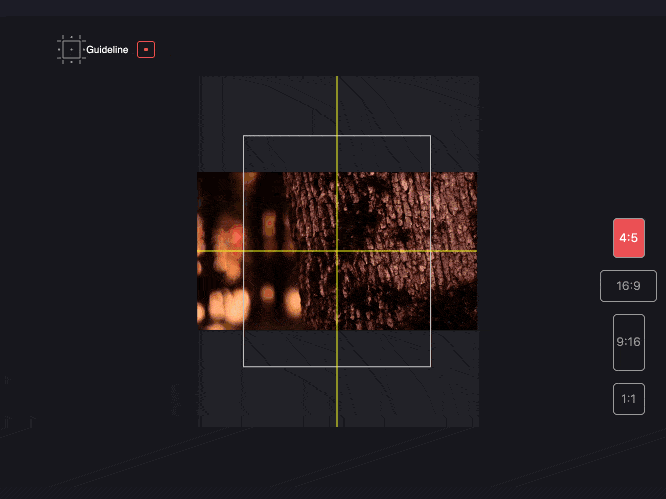Click the Guideline label text
666x499 pixels.
(x=107, y=50)
